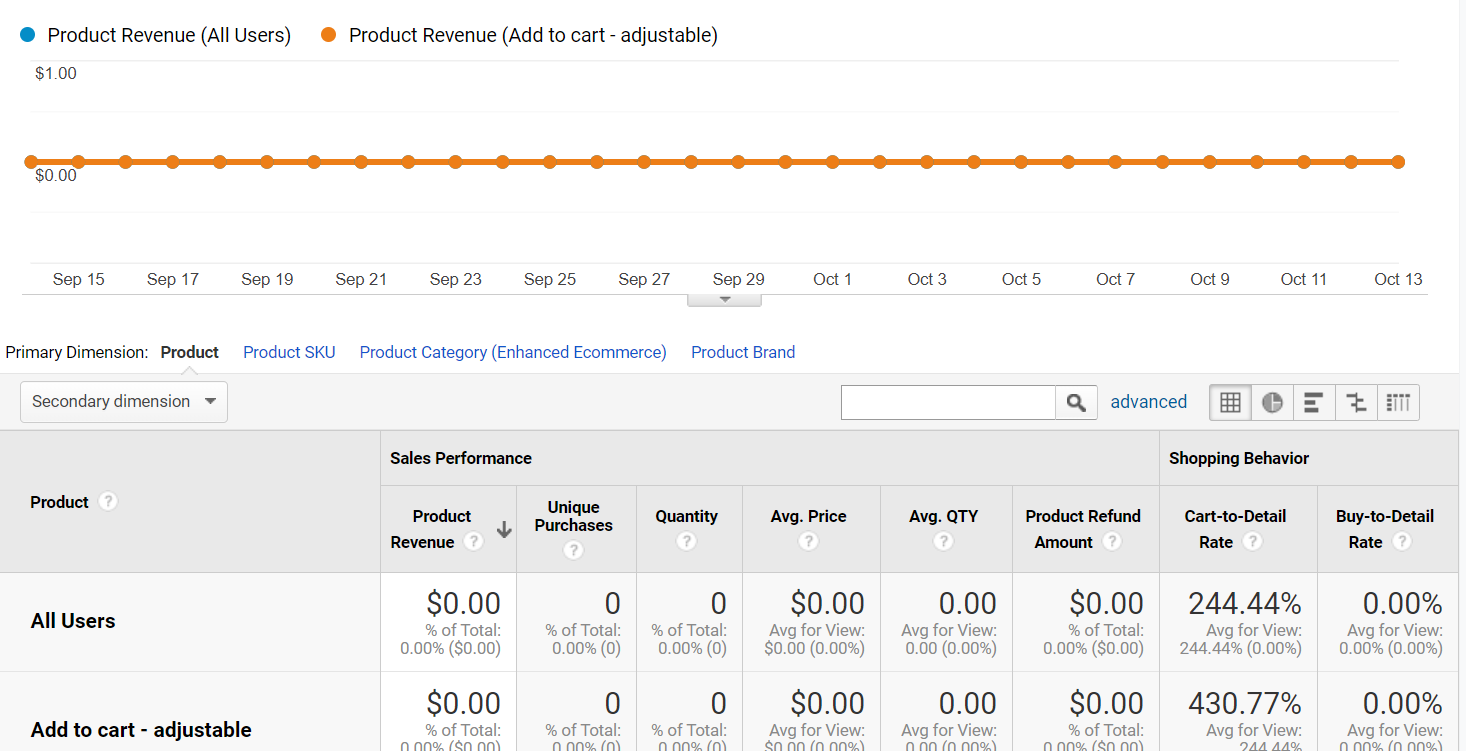Screen dimensions: 1466x751
Task: Select Product primary dimension
Action: (189, 352)
